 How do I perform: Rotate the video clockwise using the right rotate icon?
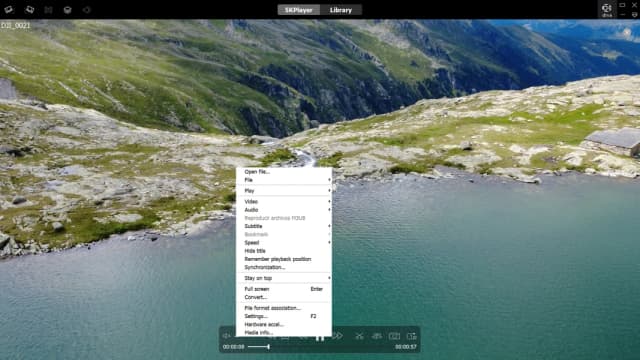[x=29, y=9]
